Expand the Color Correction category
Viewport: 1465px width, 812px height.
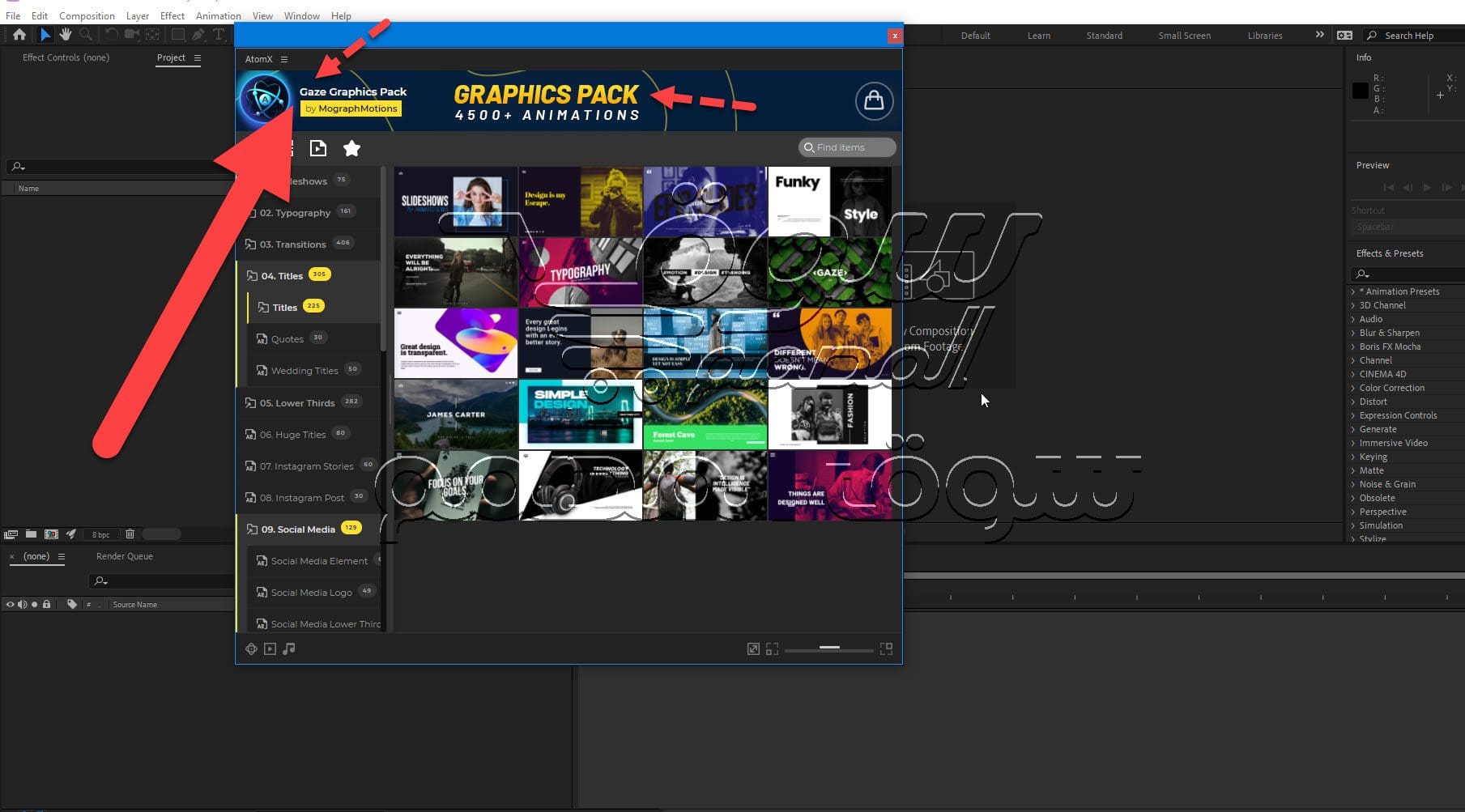click(x=1353, y=388)
